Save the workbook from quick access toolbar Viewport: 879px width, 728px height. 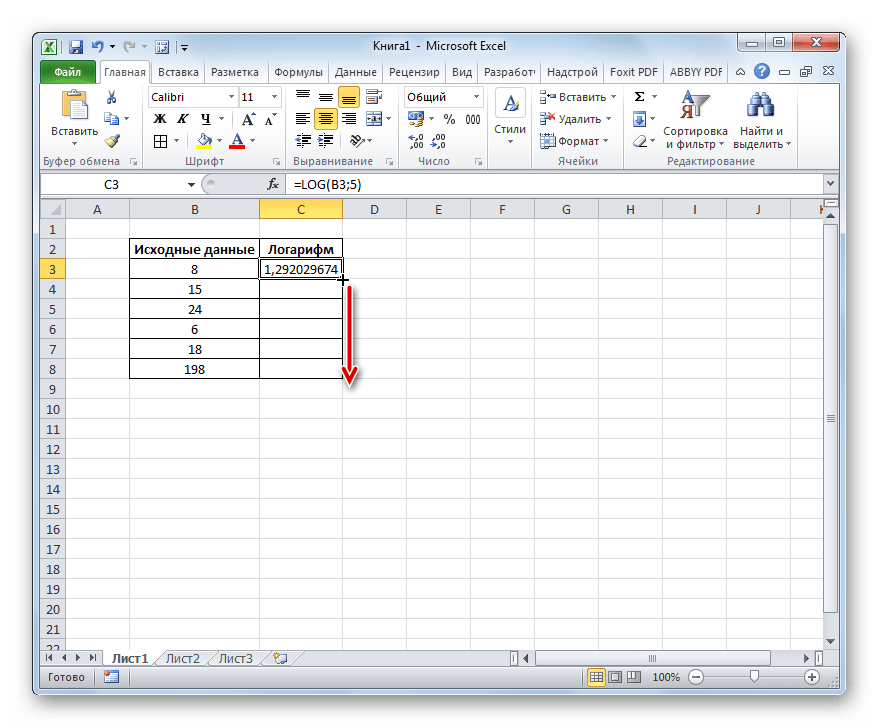point(75,47)
